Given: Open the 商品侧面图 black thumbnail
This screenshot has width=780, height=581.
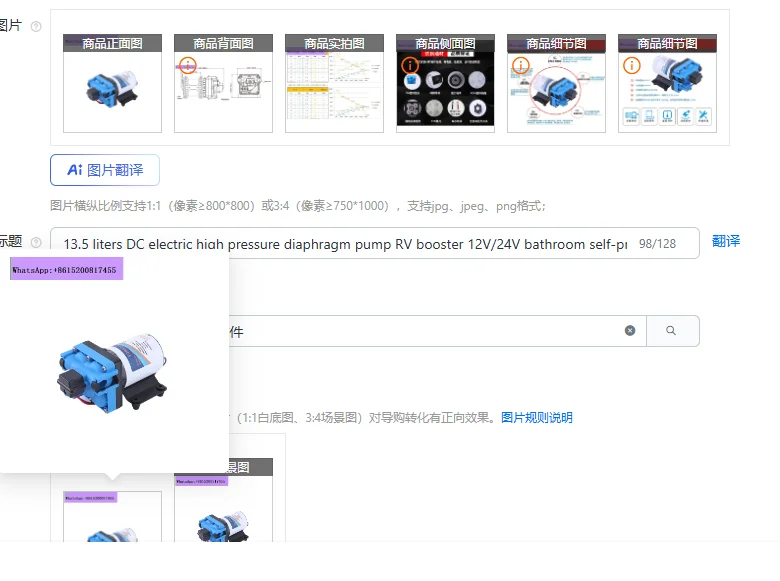Looking at the screenshot, I should click(x=445, y=83).
